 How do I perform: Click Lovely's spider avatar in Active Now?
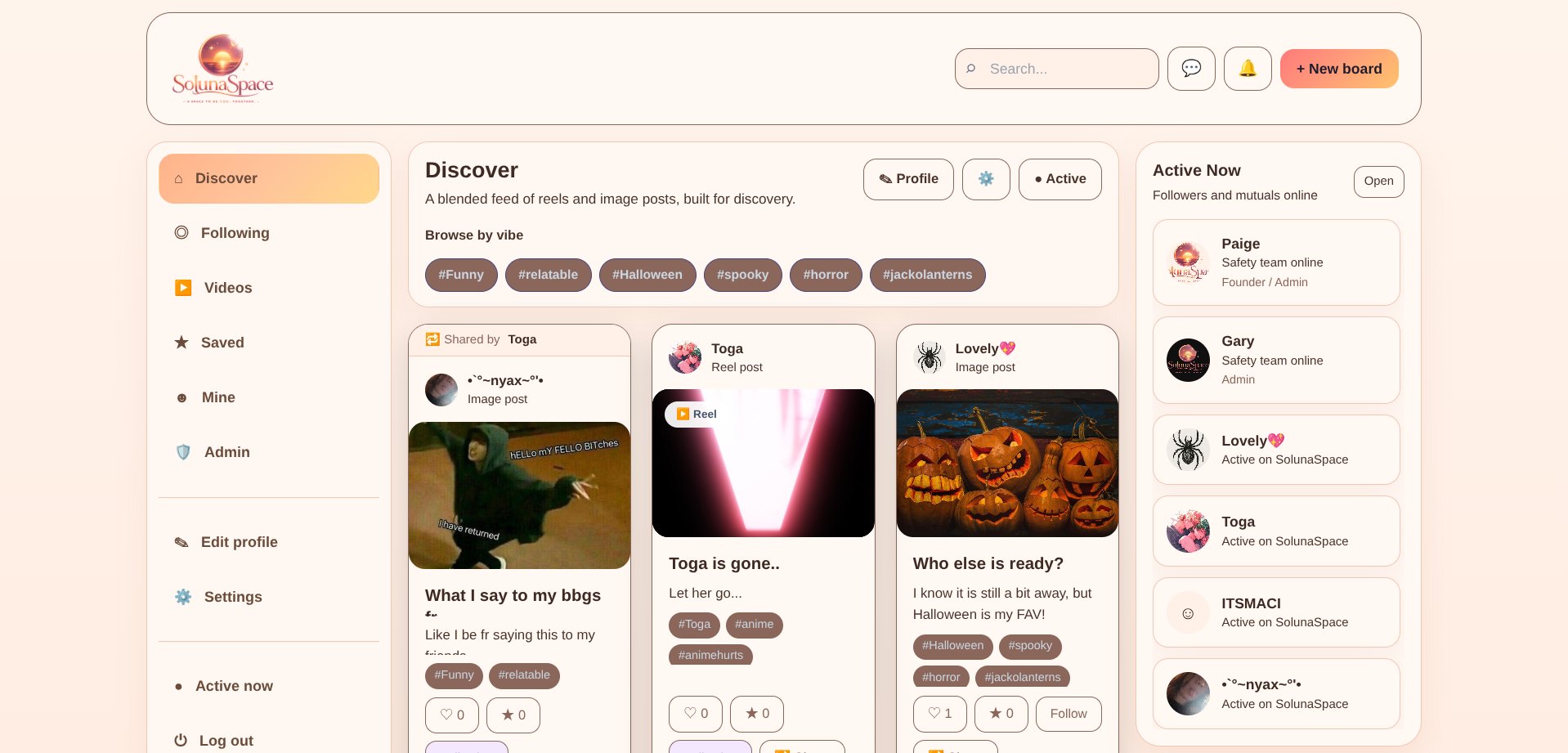[x=1188, y=450]
